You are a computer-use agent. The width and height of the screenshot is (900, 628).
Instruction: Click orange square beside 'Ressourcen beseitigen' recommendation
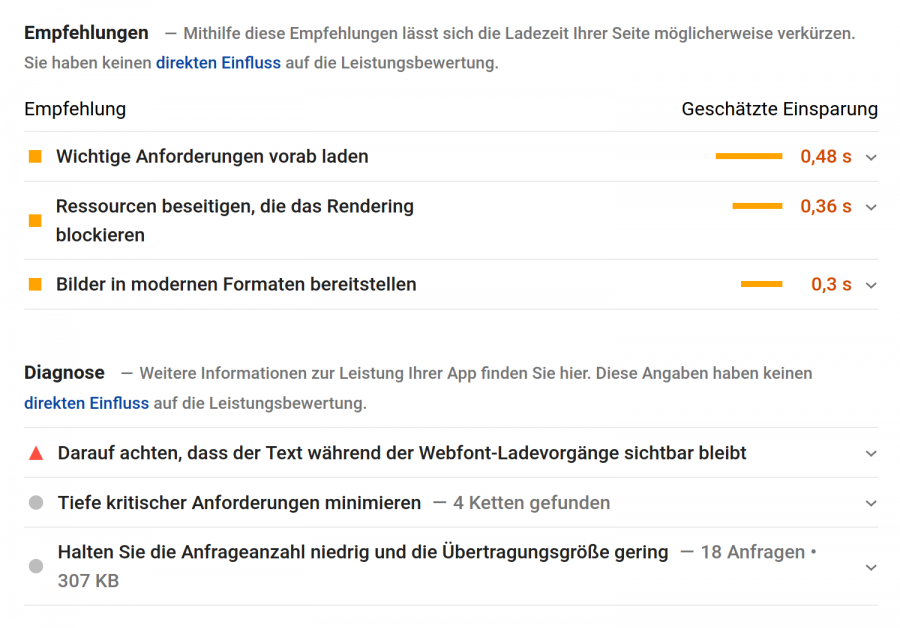point(35,221)
